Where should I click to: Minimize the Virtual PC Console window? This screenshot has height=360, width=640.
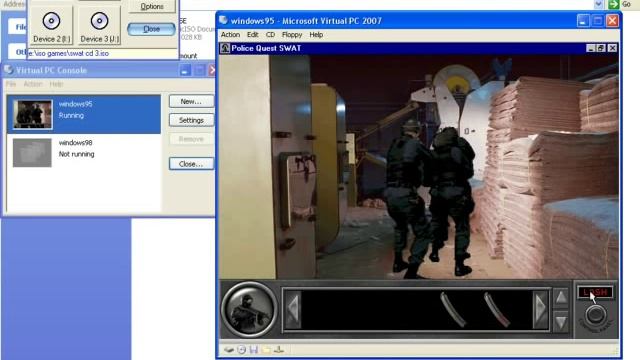pos(185,70)
